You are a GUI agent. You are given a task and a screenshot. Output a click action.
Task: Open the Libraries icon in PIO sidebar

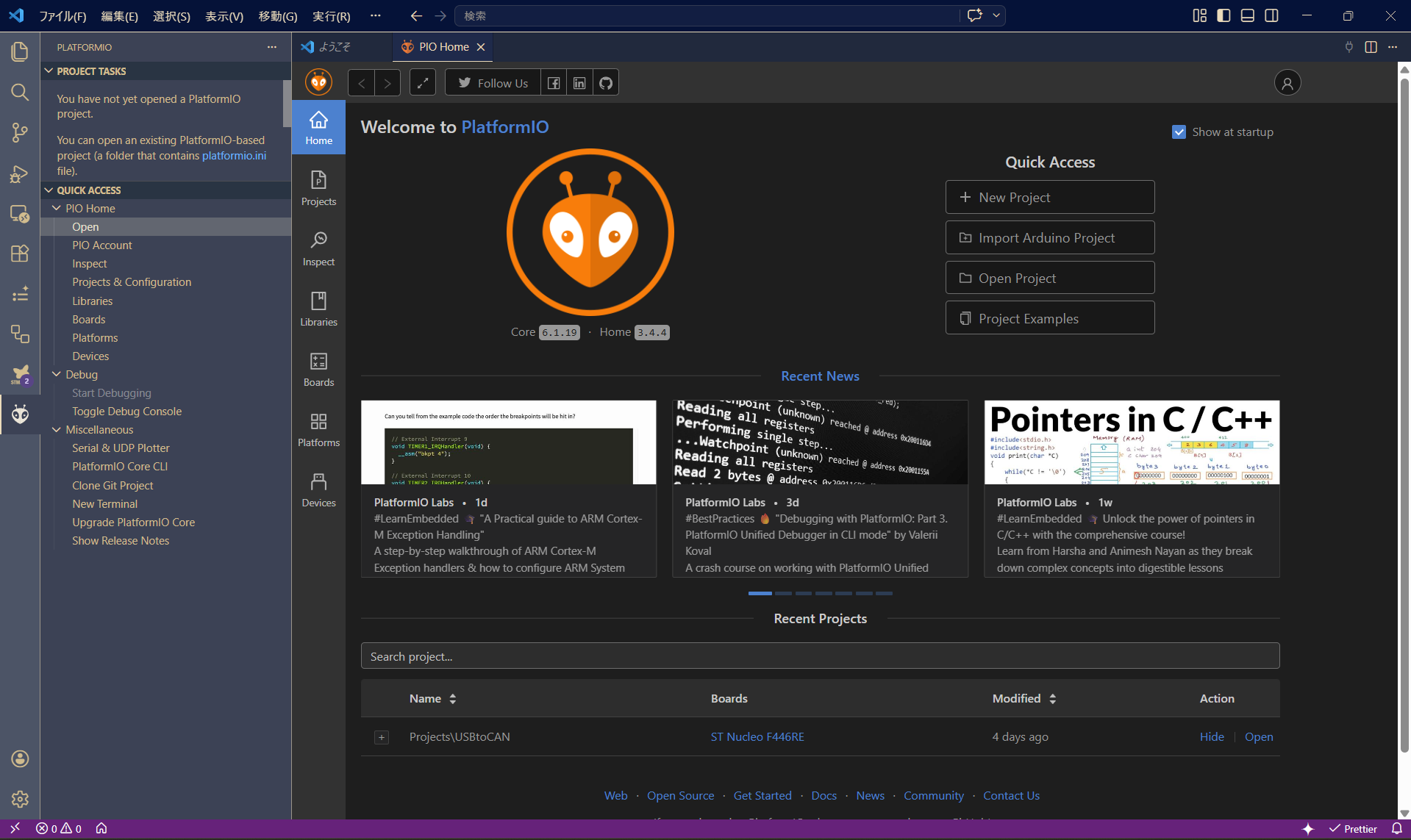coord(318,309)
